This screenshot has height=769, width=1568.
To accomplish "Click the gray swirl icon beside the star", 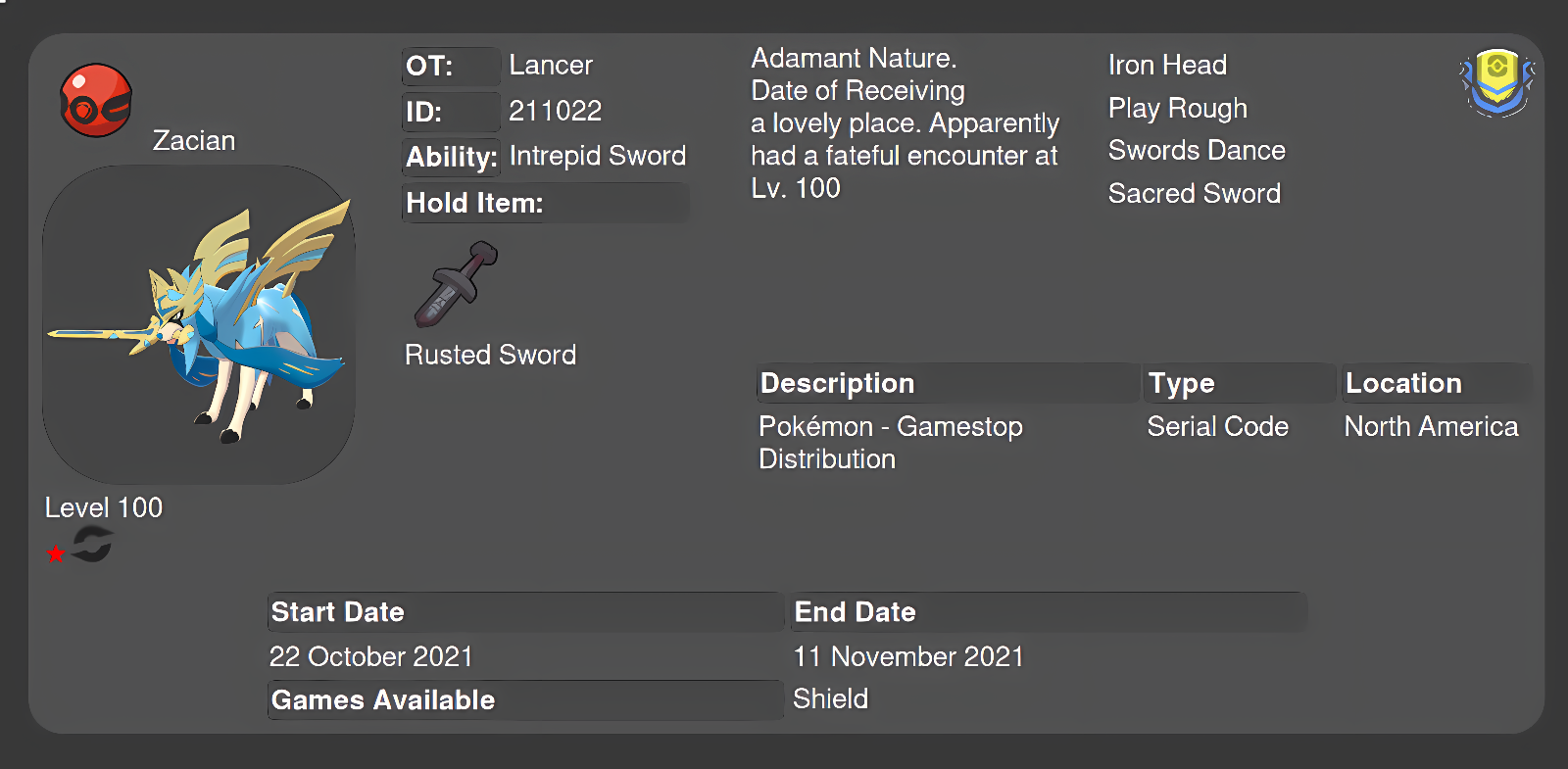I will tap(92, 545).
